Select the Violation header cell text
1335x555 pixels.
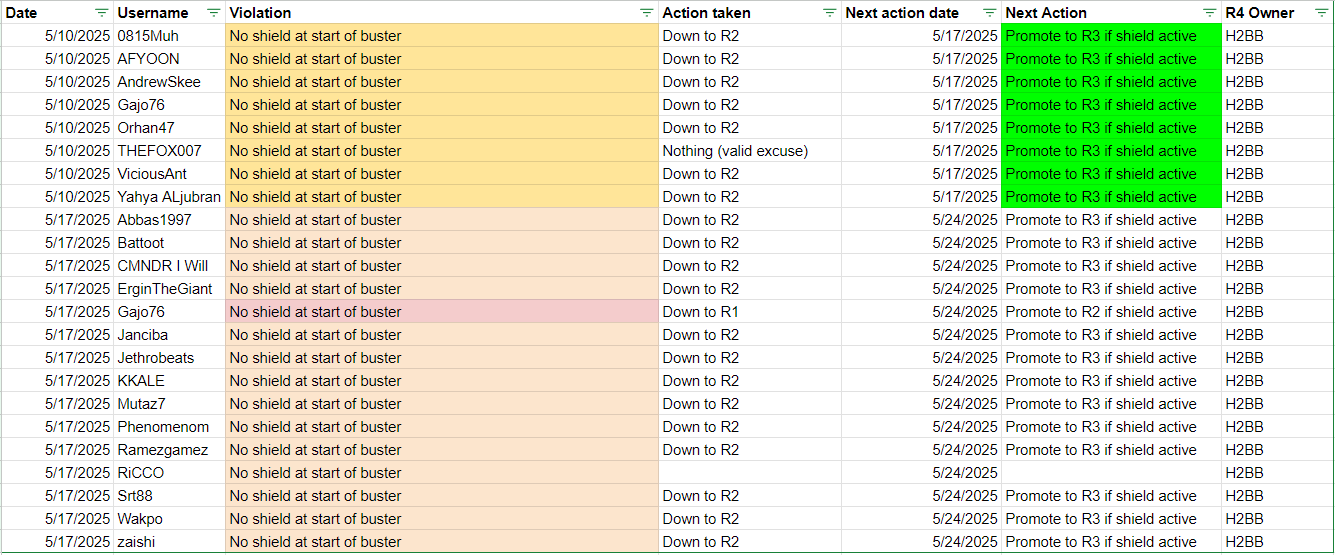(261, 13)
